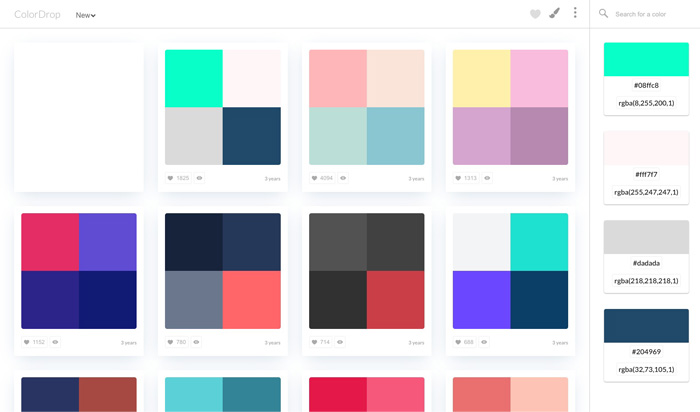Open the New sort dropdown
Viewport: 700px width, 412px height.
[85, 15]
